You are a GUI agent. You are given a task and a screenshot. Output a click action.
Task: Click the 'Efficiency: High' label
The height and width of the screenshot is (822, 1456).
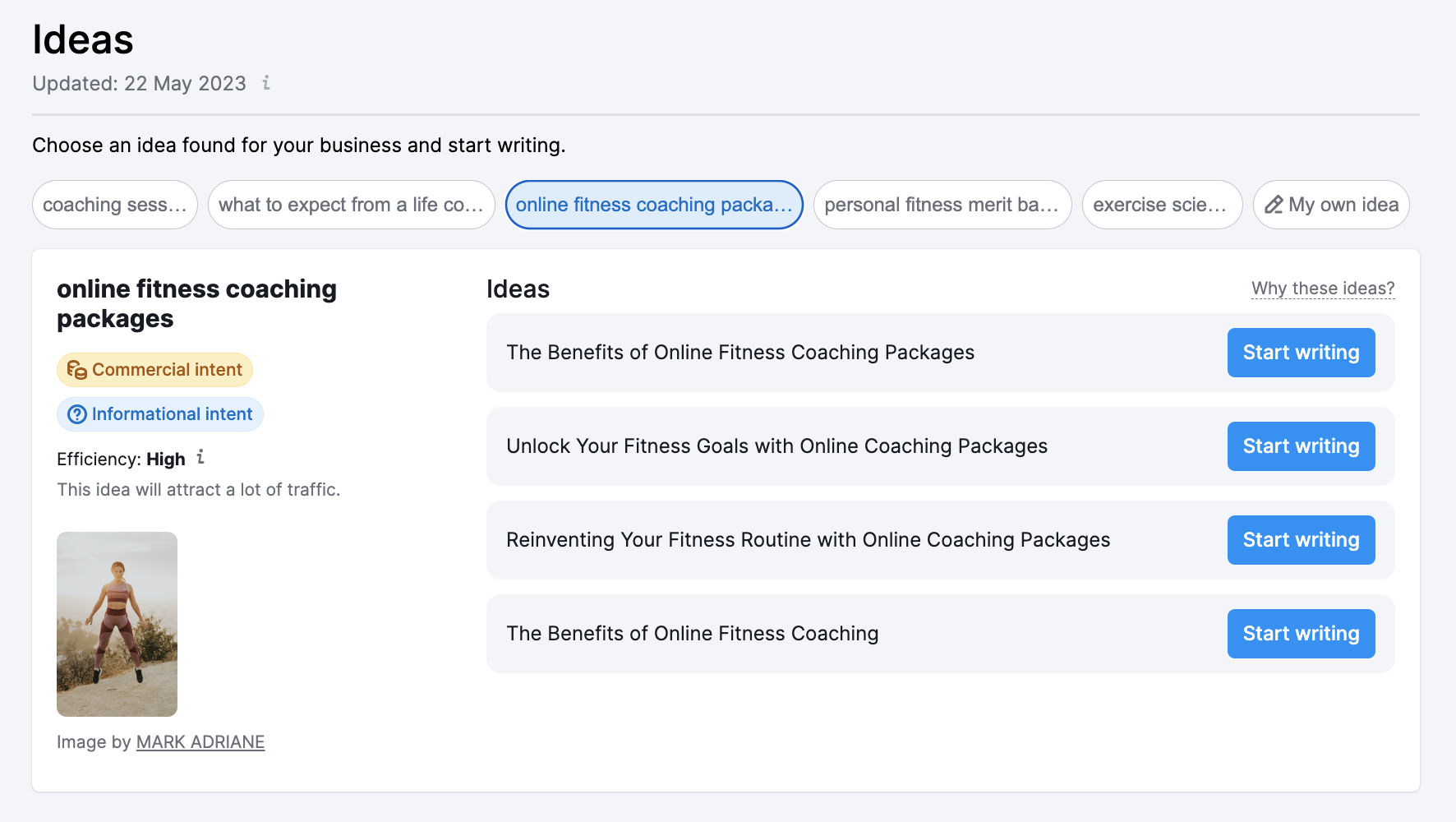[x=121, y=459]
